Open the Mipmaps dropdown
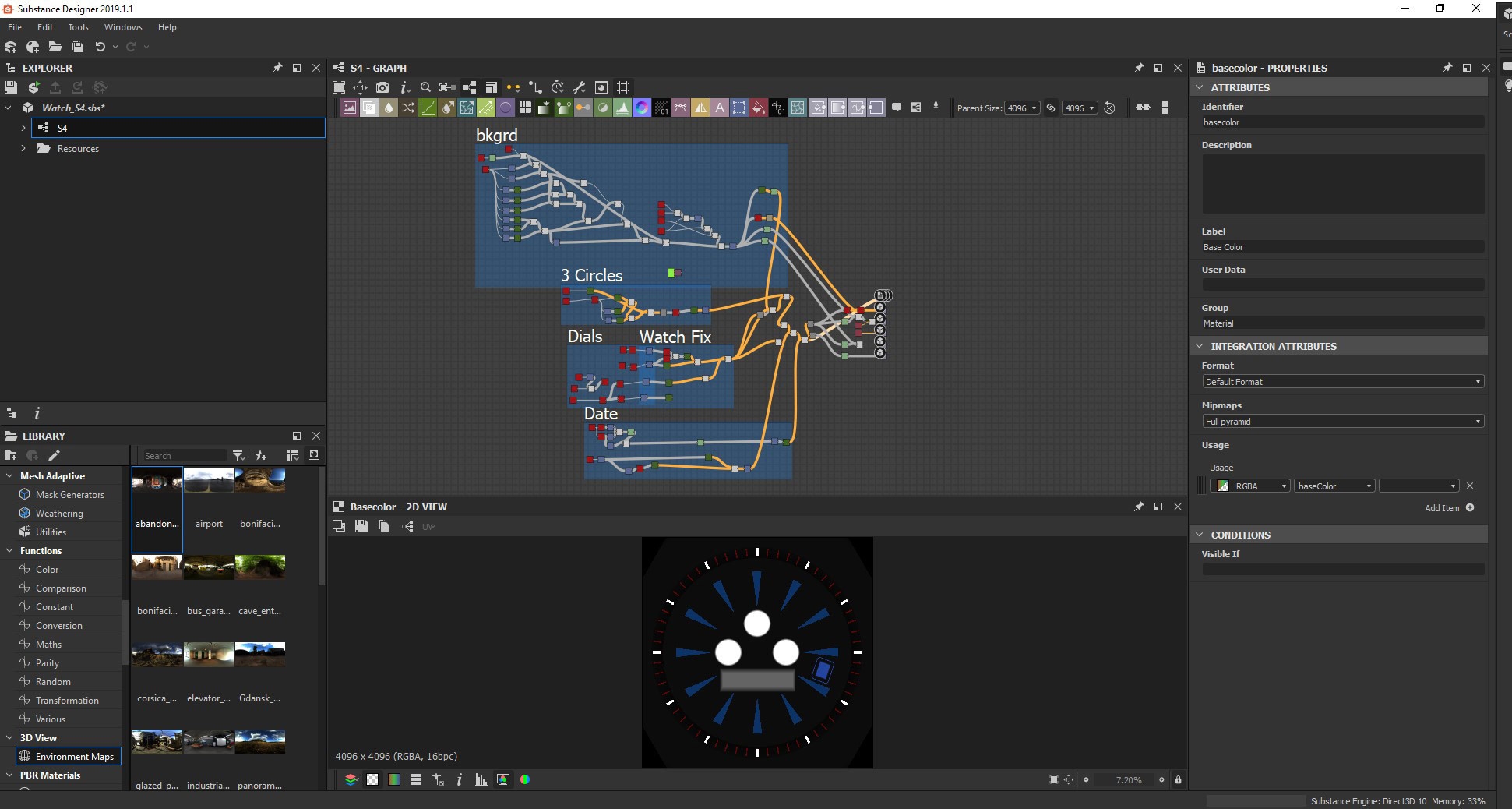Image resolution: width=1512 pixels, height=809 pixels. (x=1342, y=422)
